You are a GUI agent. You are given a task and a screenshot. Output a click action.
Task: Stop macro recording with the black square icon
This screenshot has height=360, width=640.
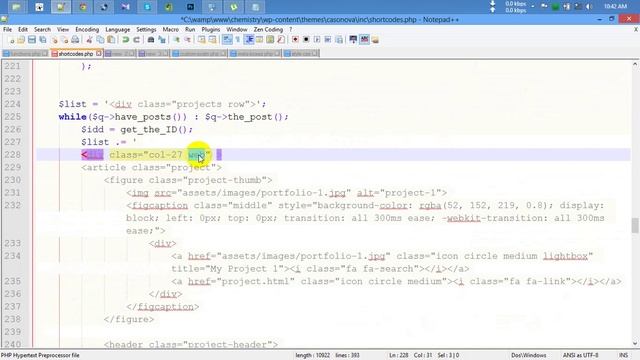(x=306, y=40)
